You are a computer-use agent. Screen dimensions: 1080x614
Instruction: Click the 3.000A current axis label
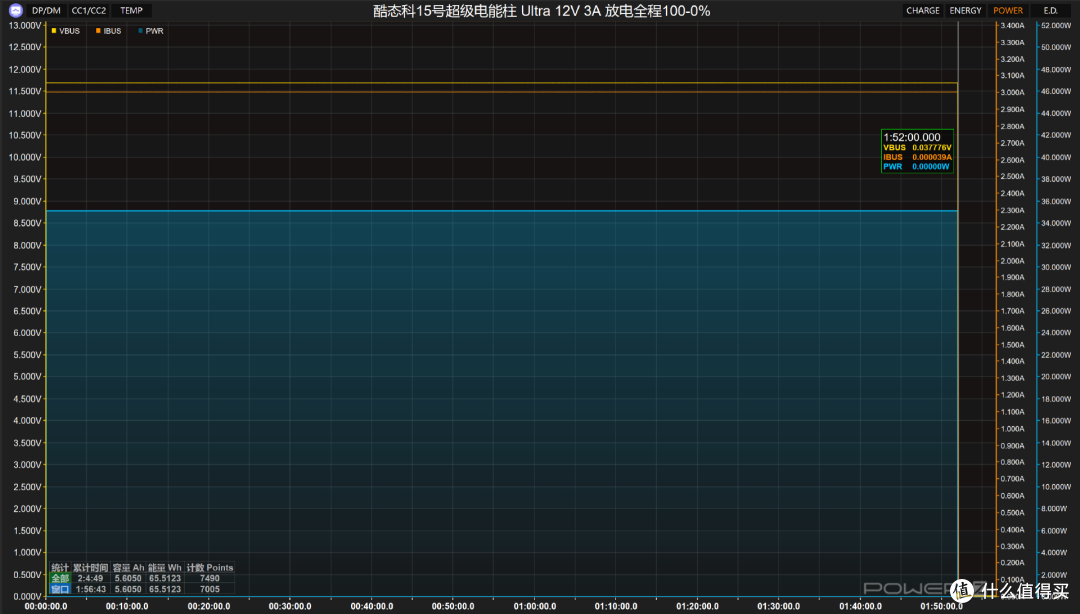pos(1012,92)
